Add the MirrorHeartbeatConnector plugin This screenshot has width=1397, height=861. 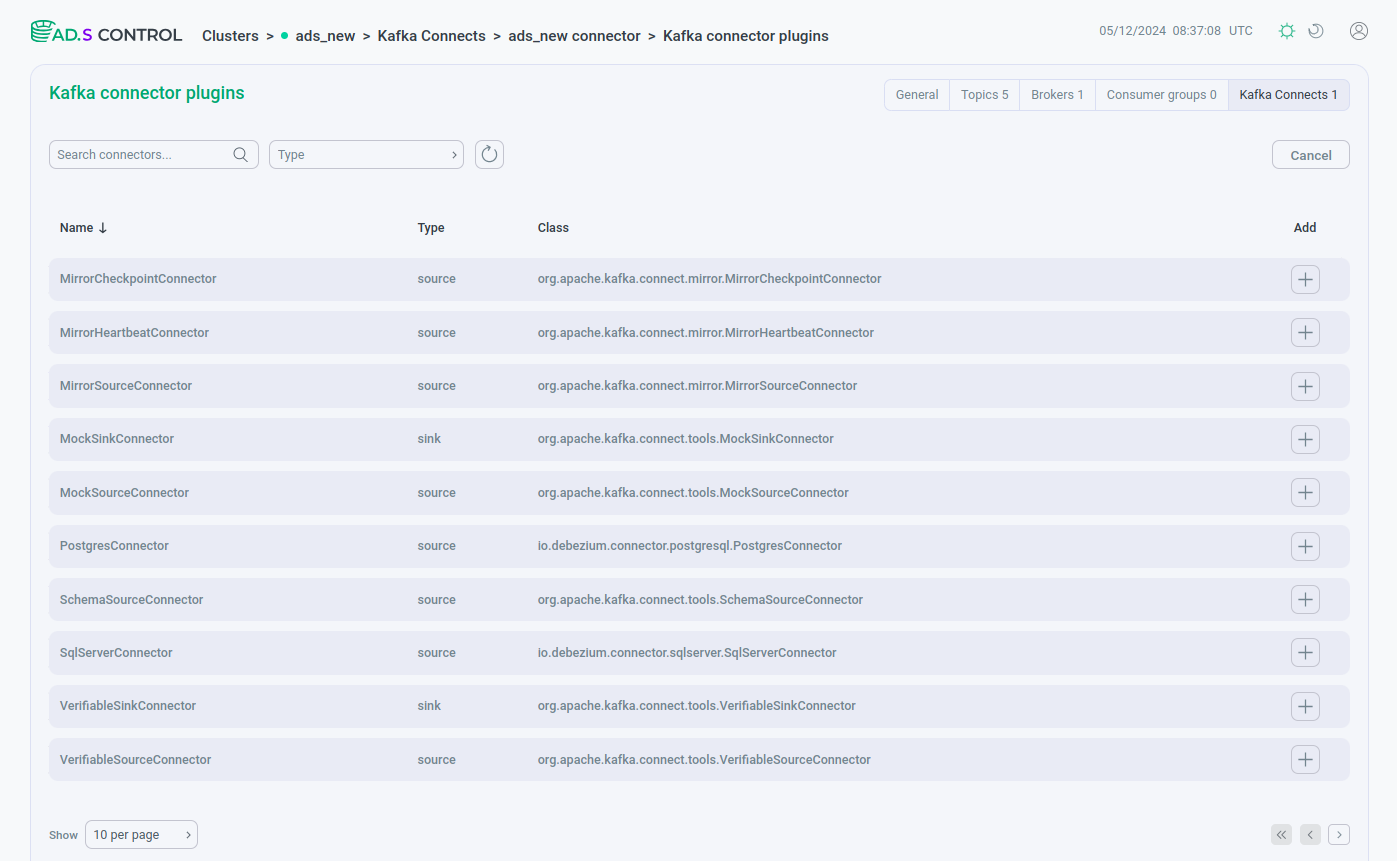pyautogui.click(x=1305, y=332)
